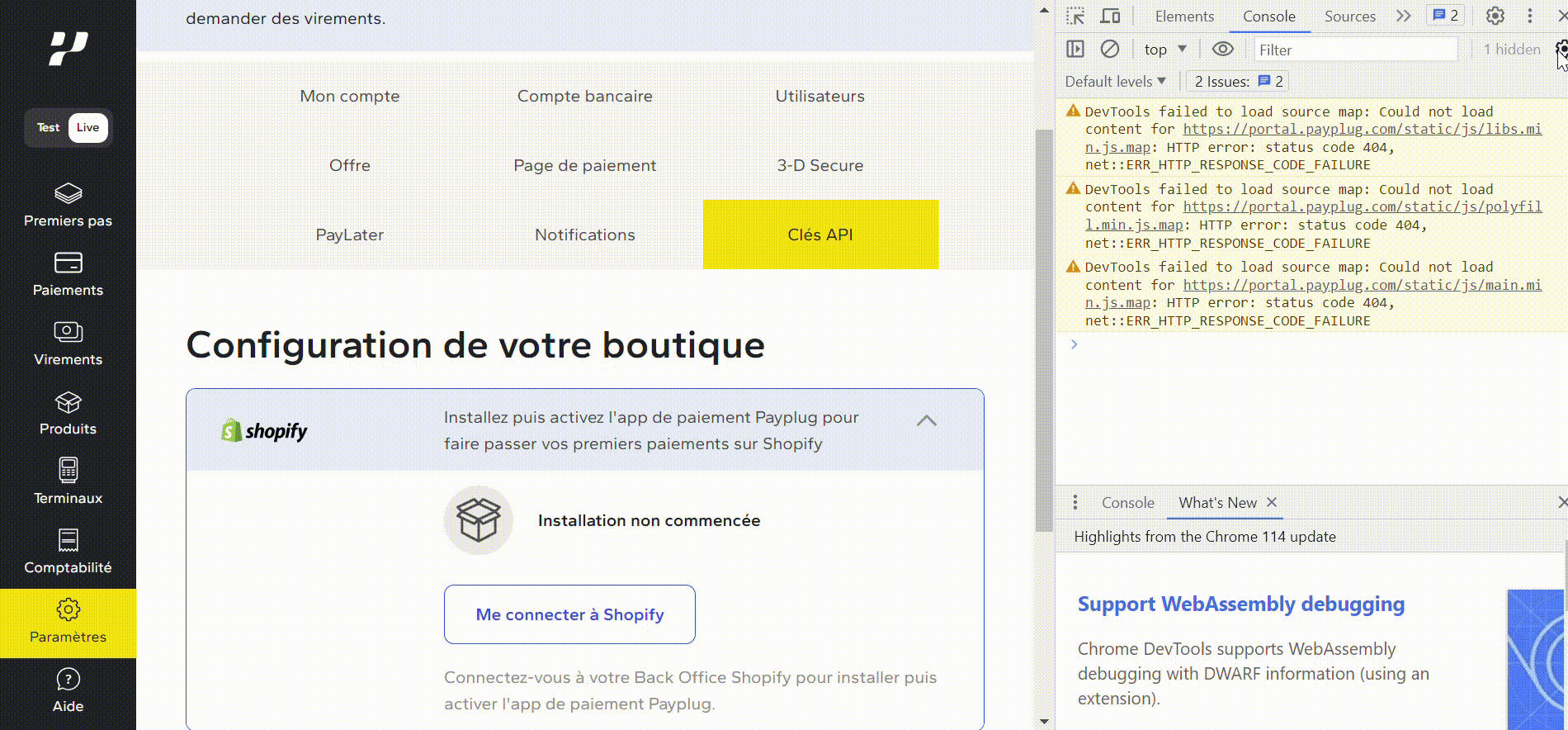Image resolution: width=1568 pixels, height=730 pixels.
Task: Collapse the Shopify configuration panel
Action: point(927,420)
